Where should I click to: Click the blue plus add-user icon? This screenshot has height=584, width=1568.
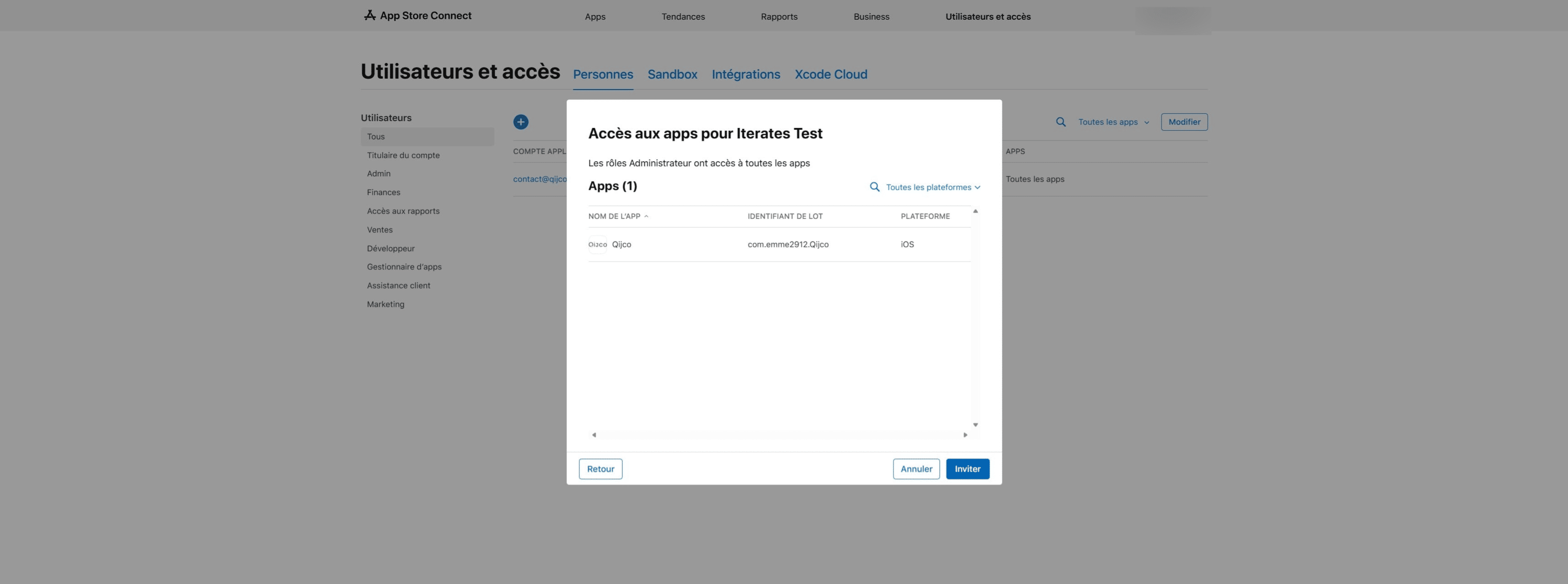pos(520,122)
